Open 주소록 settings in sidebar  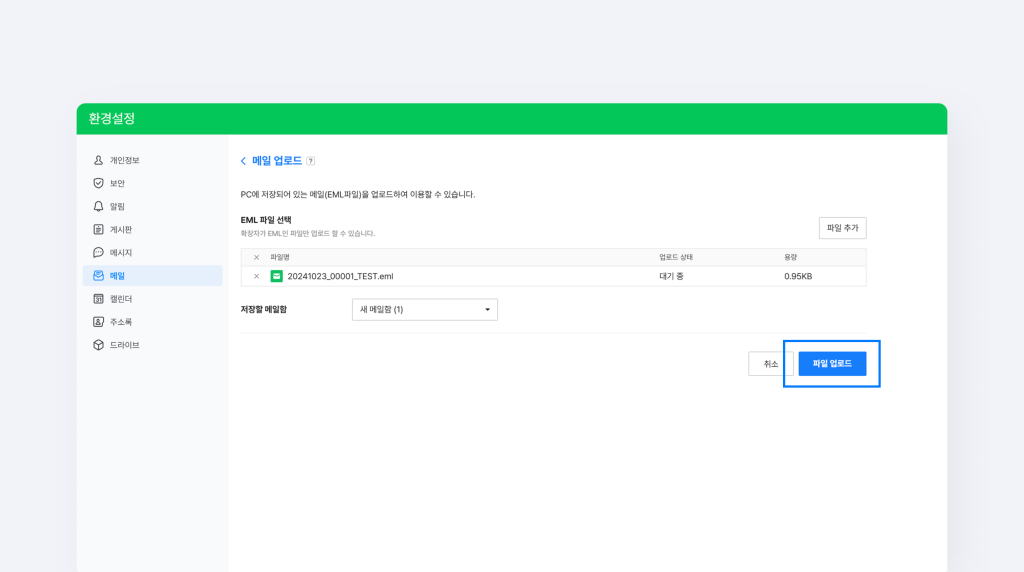[x=120, y=322]
